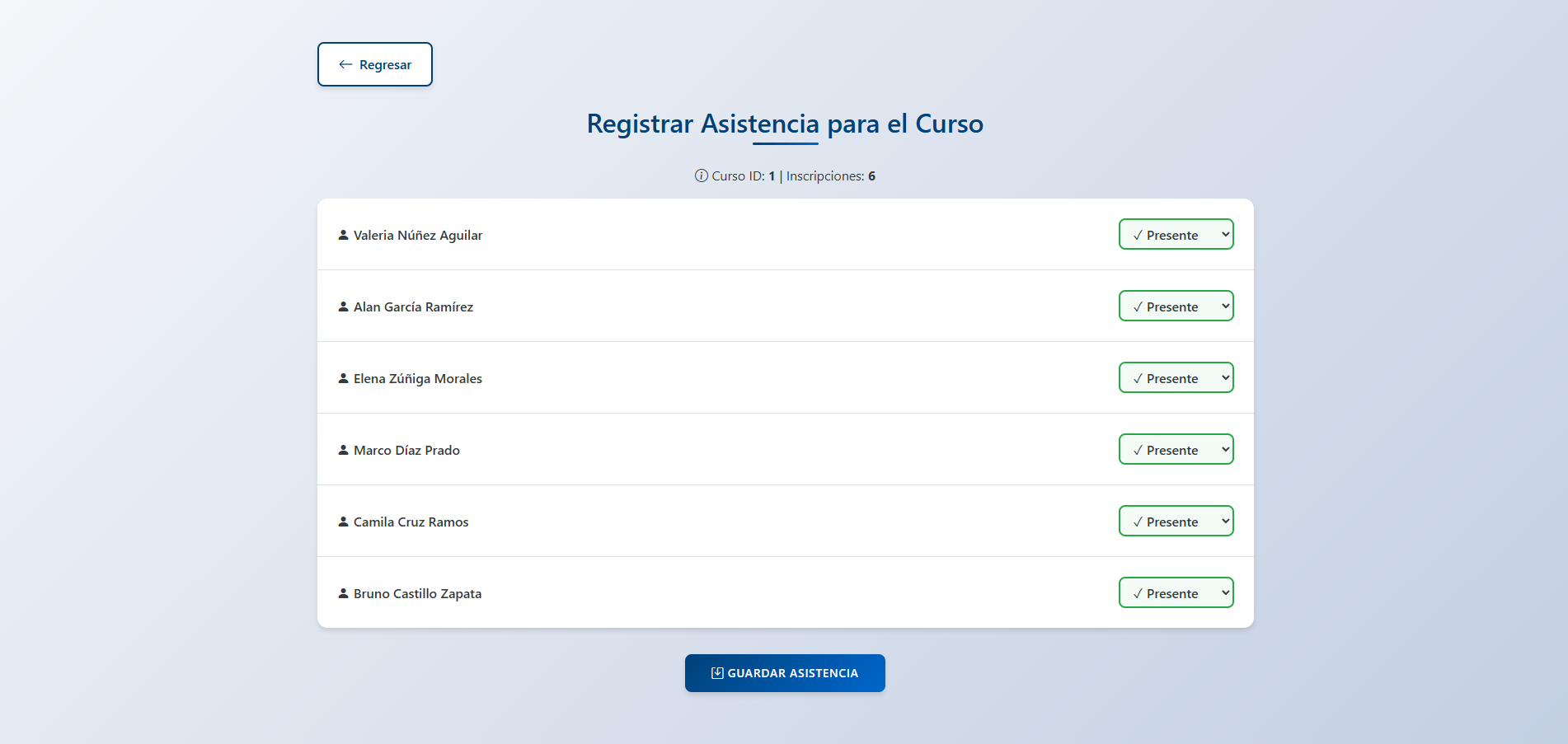Screen dimensions: 1568x744
Task: Open the attendance dropdown for Bruno Castillo Zapata
Action: click(1176, 592)
